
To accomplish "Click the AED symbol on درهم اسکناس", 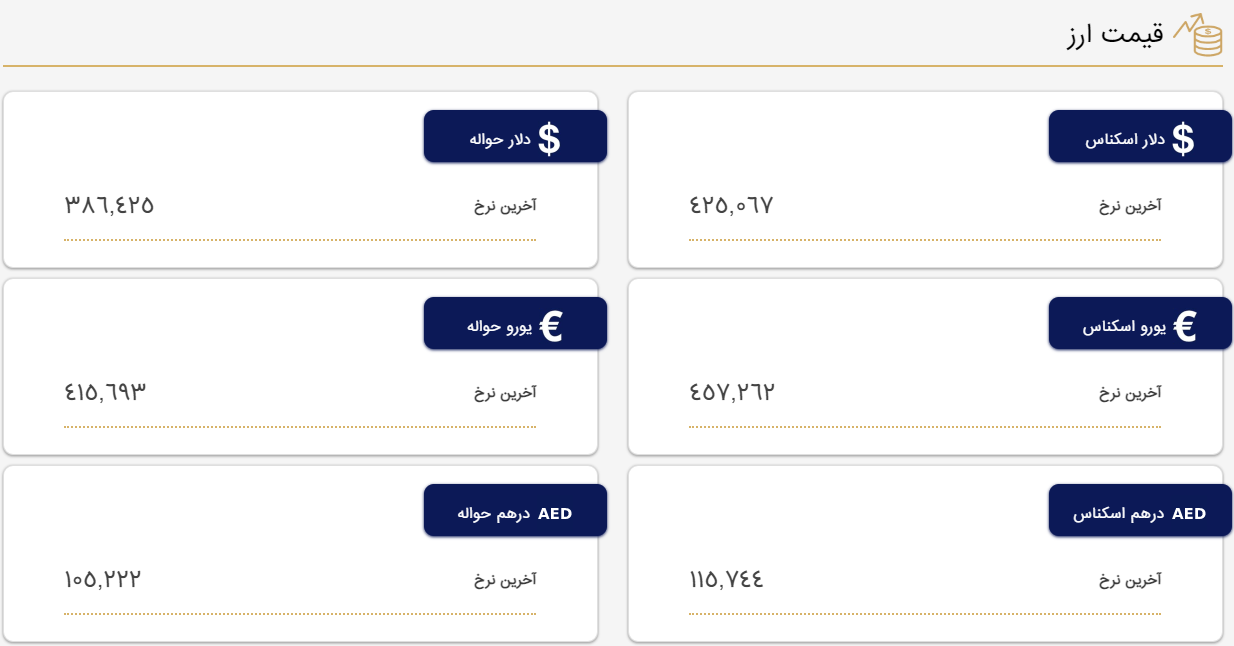I will [x=1189, y=514].
